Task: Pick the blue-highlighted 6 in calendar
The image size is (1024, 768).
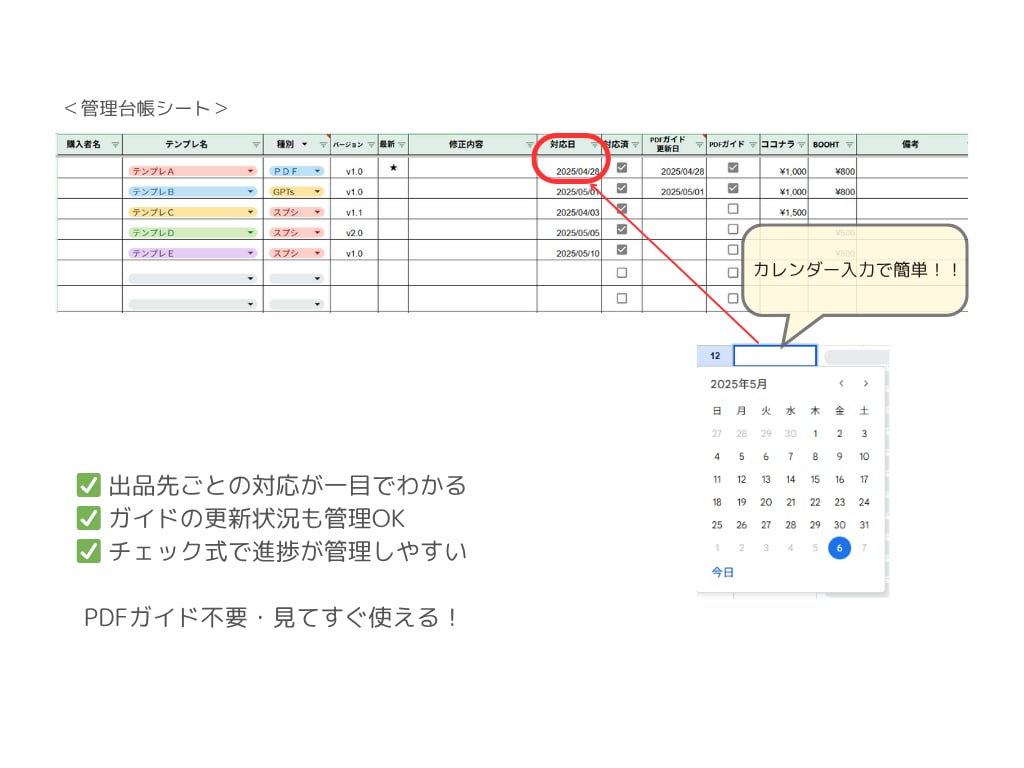Action: 839,548
